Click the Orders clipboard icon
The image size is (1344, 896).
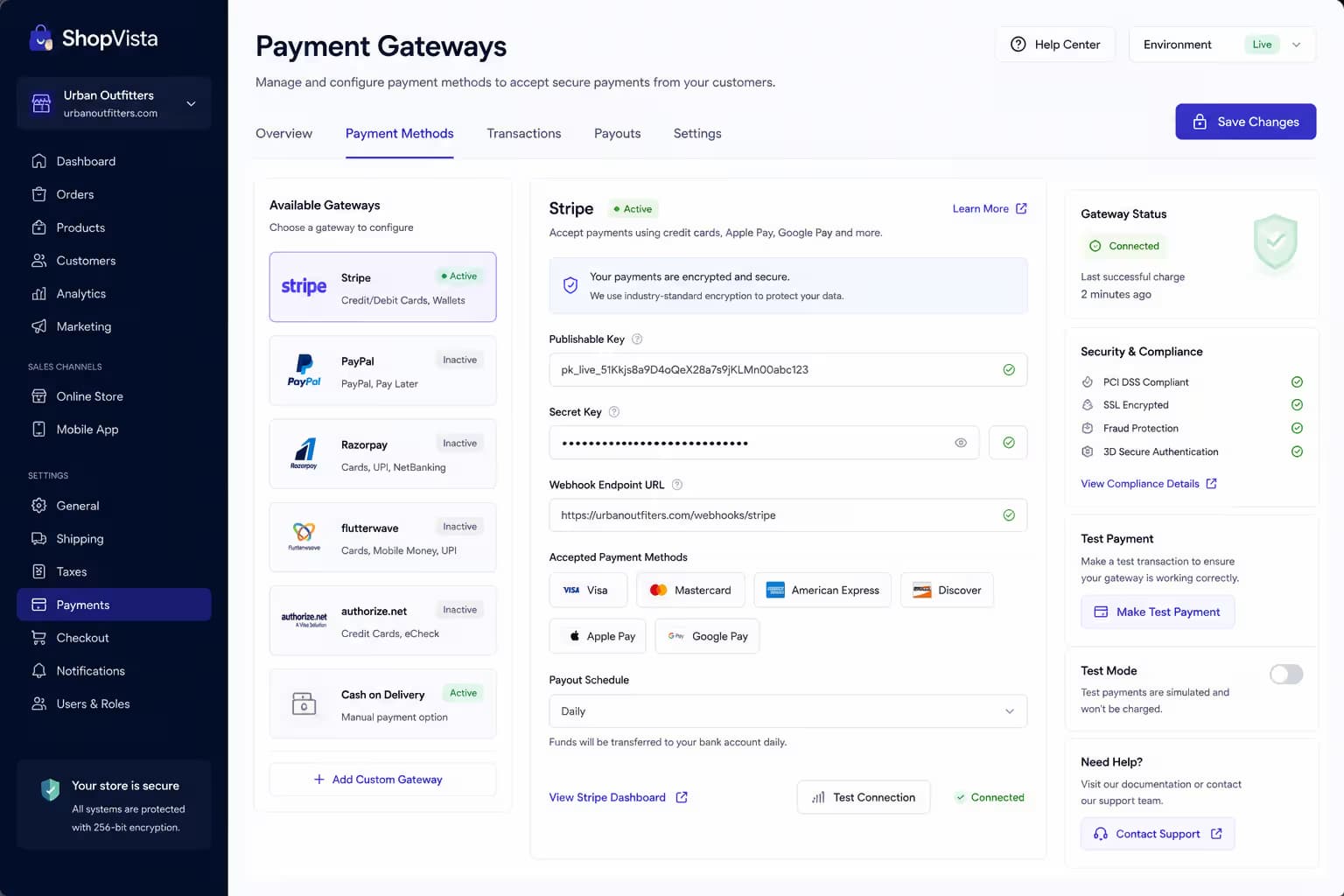(38, 194)
